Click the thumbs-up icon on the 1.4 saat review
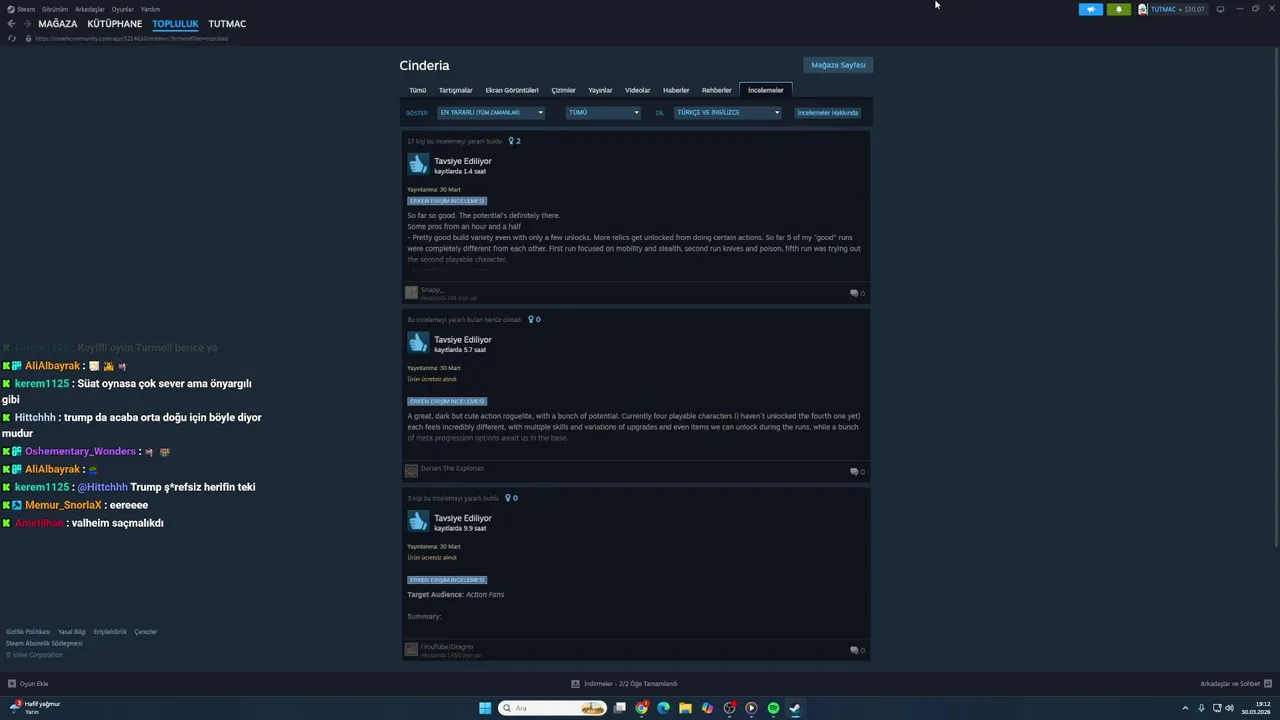 (x=418, y=164)
